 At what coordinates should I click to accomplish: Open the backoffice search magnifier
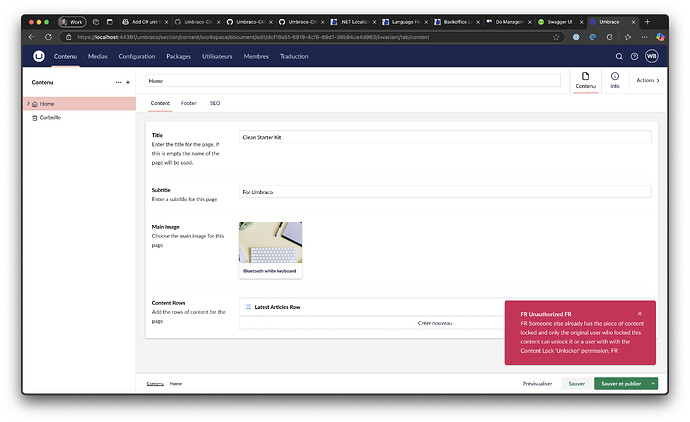[x=619, y=56]
